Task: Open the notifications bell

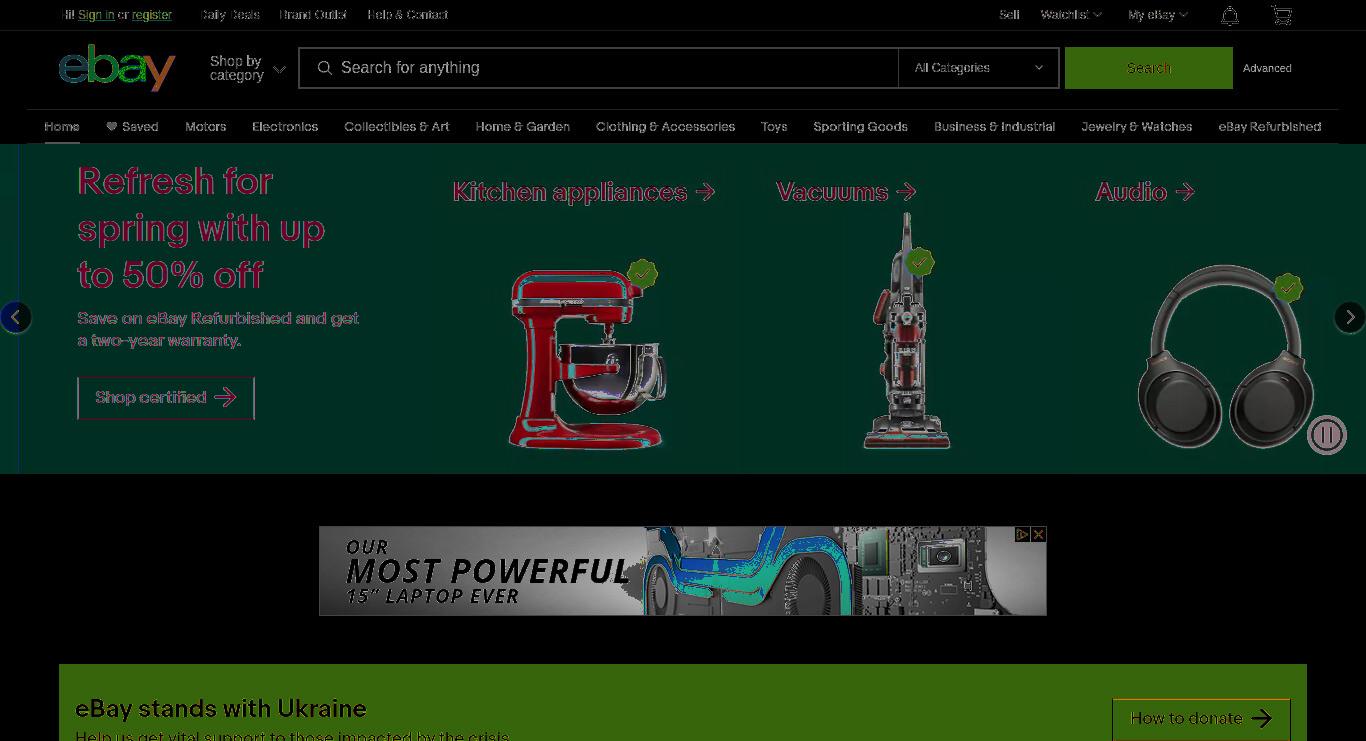Action: 1230,15
